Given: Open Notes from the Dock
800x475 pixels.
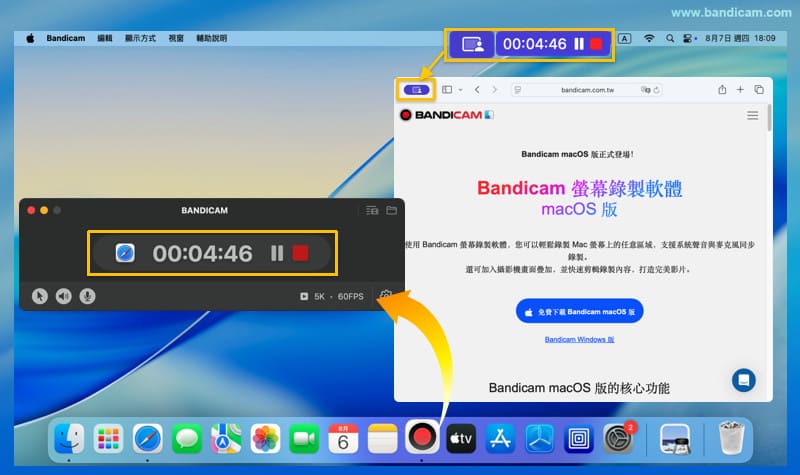Looking at the screenshot, I should (383, 438).
